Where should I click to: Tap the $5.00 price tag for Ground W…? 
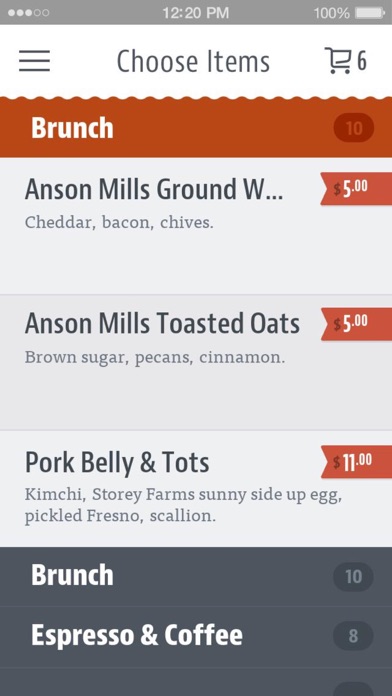coord(356,189)
